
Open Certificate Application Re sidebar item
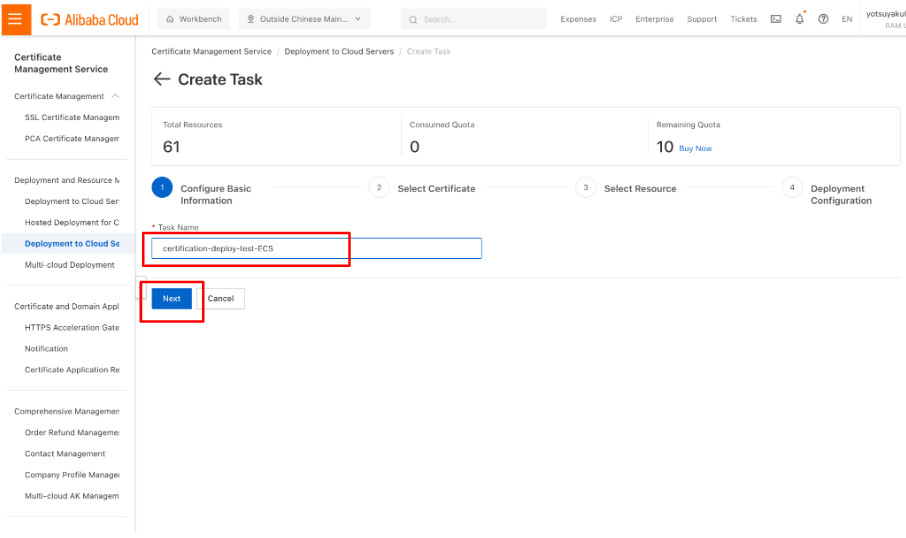[72, 370]
